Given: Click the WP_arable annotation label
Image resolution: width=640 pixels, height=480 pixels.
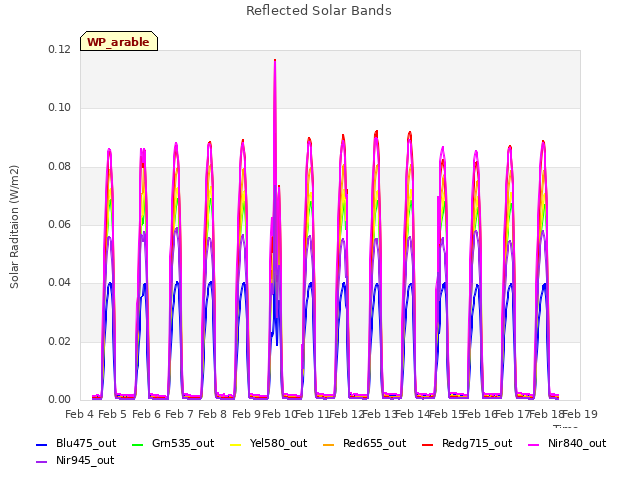Looking at the screenshot, I should pos(119,41).
